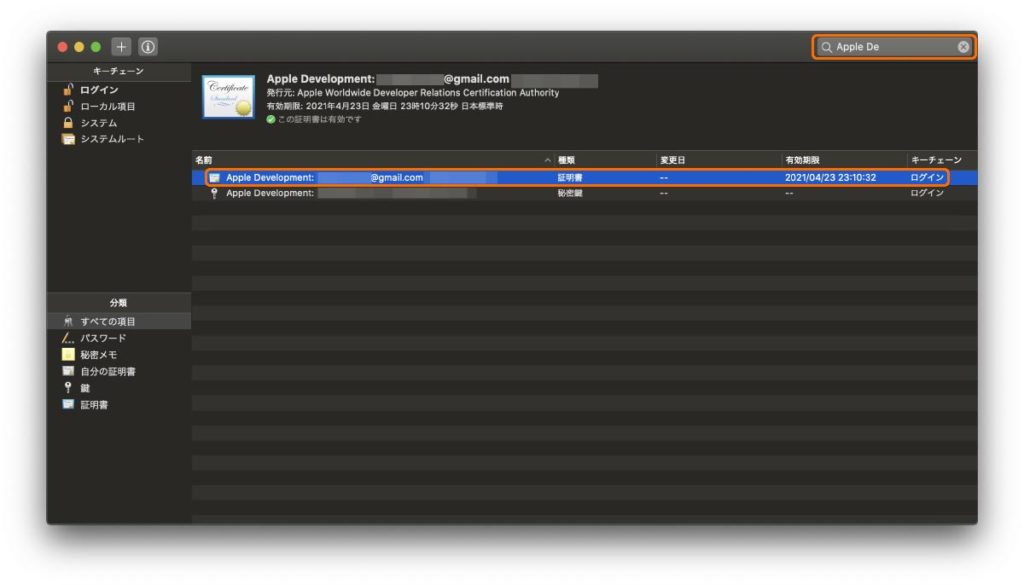Sort by 変更日 column header
Viewport: 1024px width, 585px height.
673,160
